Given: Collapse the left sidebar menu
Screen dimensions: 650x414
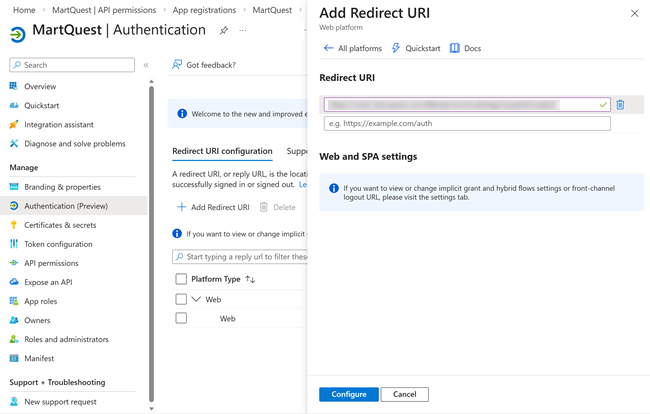Looking at the screenshot, I should coord(146,65).
